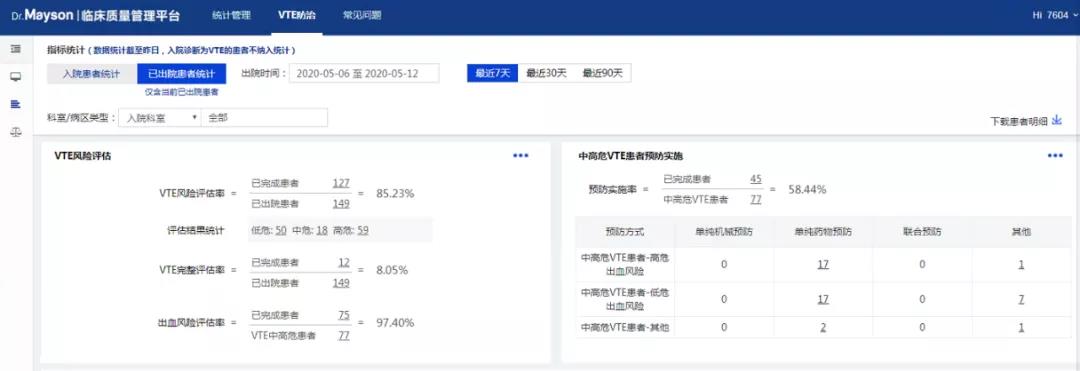Expand the Hi 7604 user menu

[x=1054, y=15]
